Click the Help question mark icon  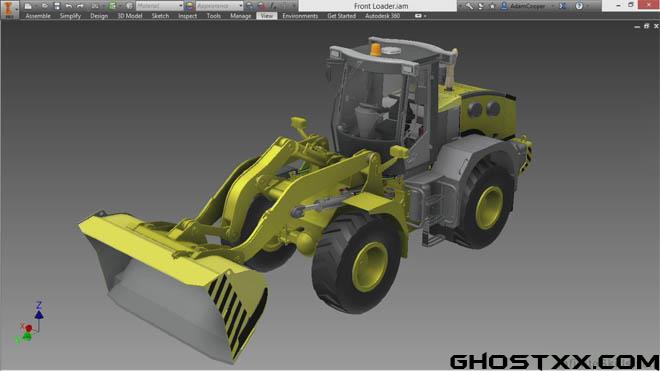[579, 6]
